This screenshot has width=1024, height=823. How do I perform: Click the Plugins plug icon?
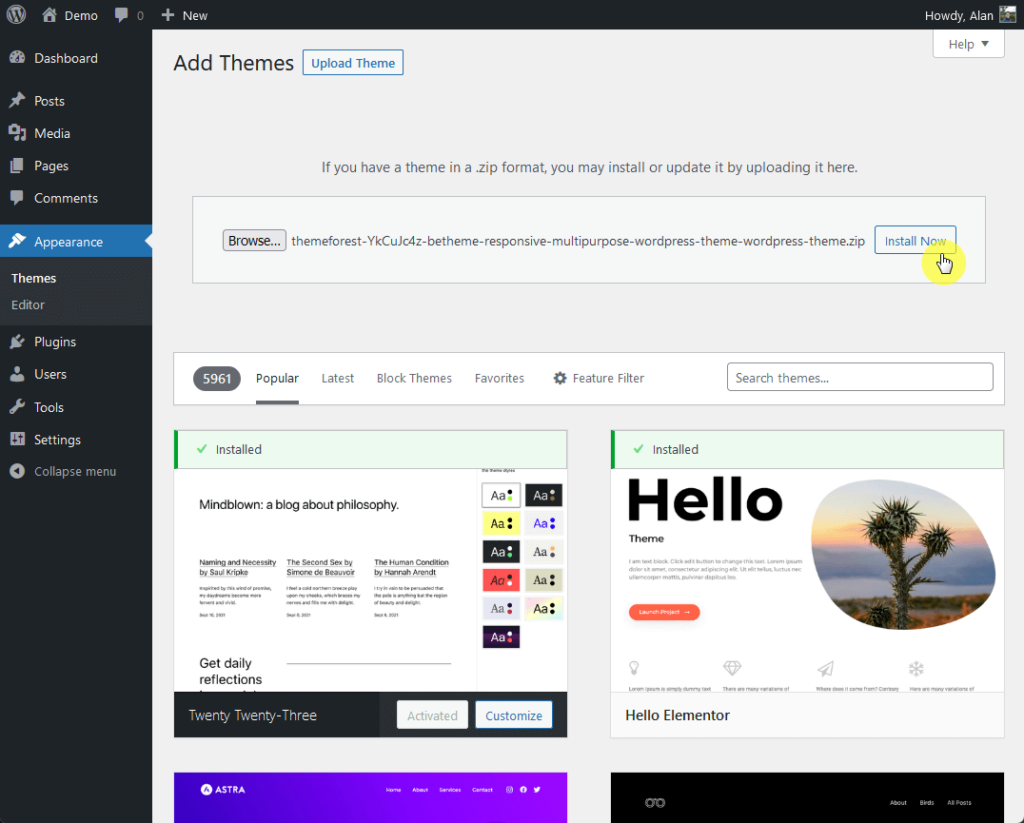18,341
